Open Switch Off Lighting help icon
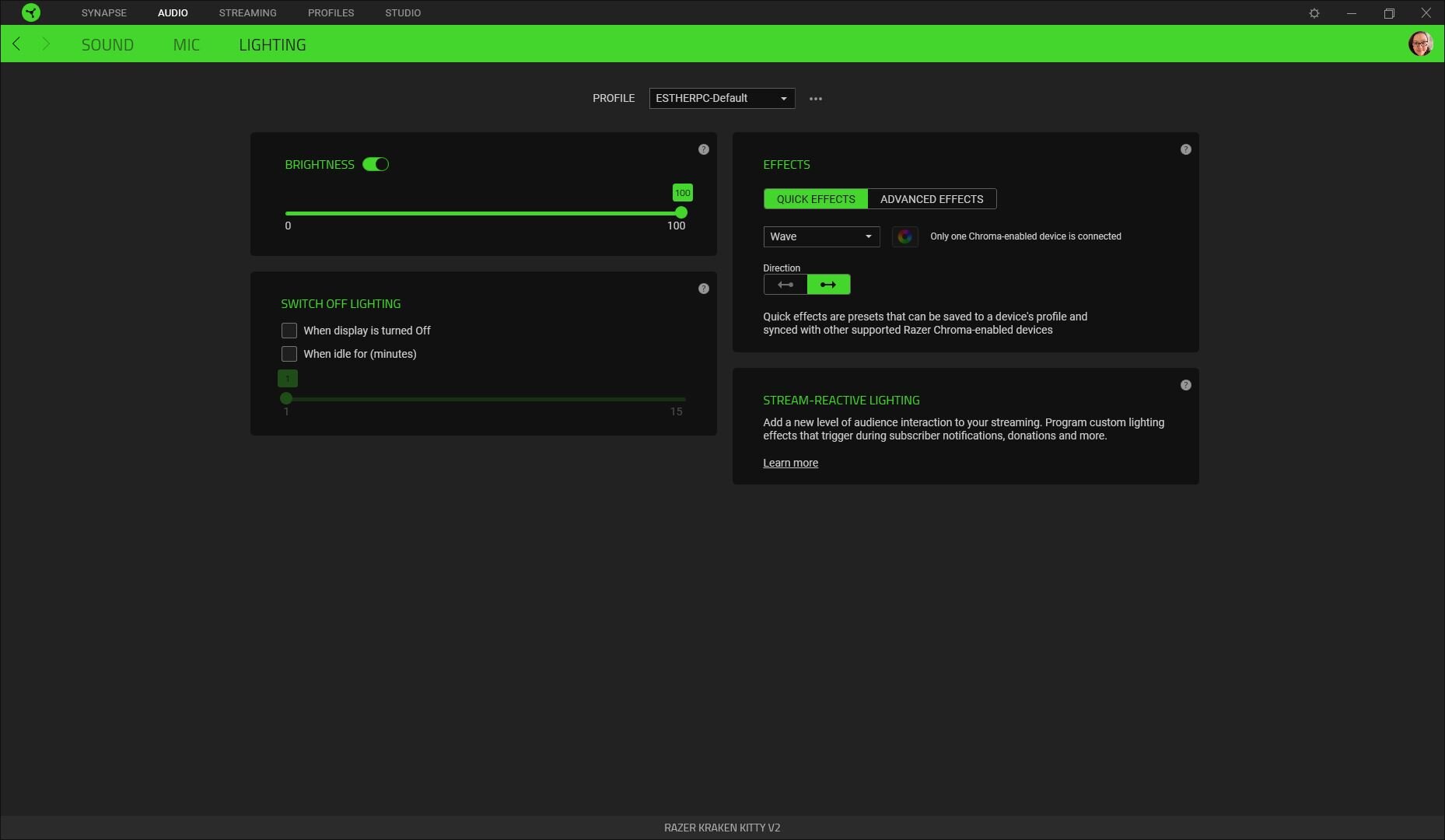Screen dimensions: 1445x840 704,289
